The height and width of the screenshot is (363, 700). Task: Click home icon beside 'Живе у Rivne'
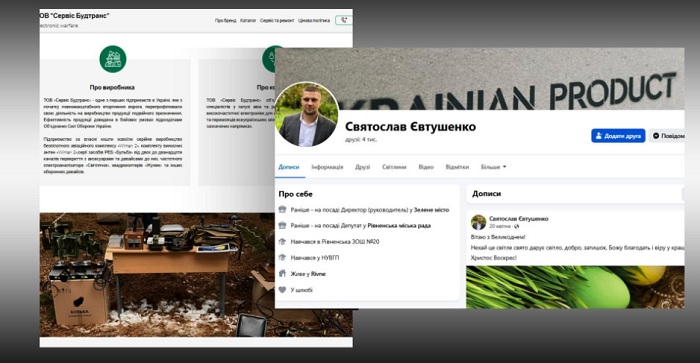tap(282, 274)
